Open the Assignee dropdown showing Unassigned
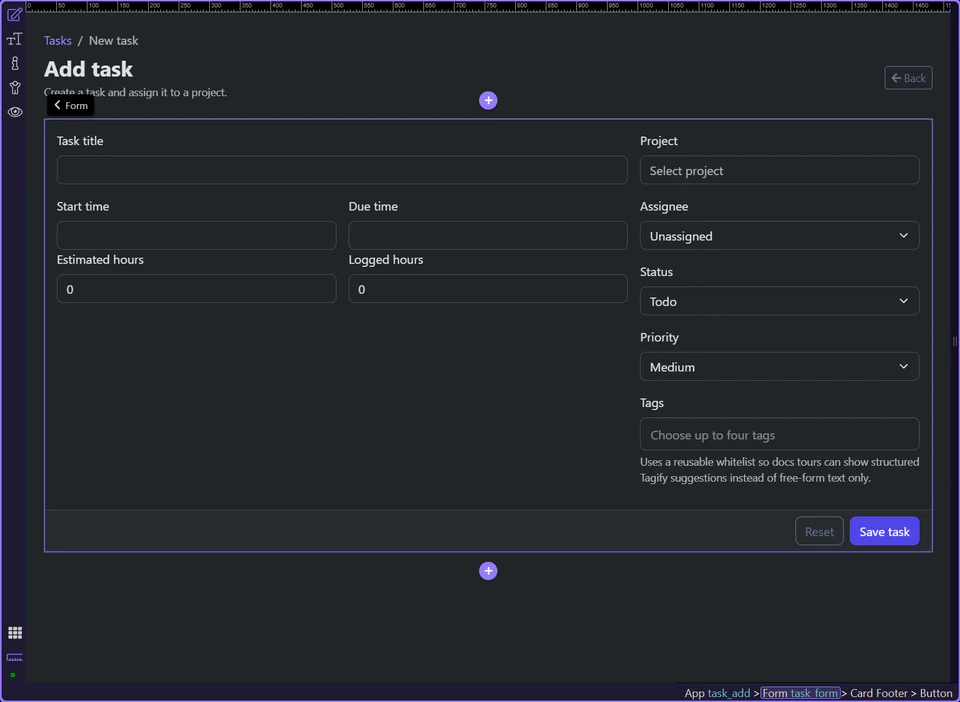960x702 pixels. point(779,235)
